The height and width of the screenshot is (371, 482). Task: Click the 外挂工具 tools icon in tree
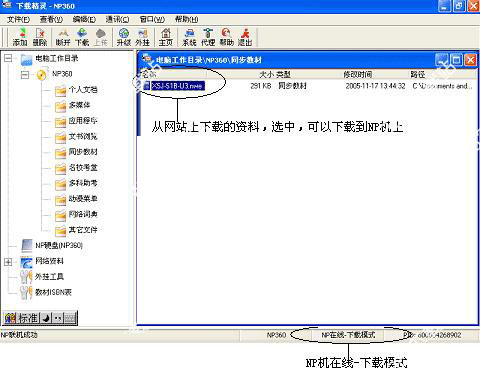pyautogui.click(x=26, y=277)
